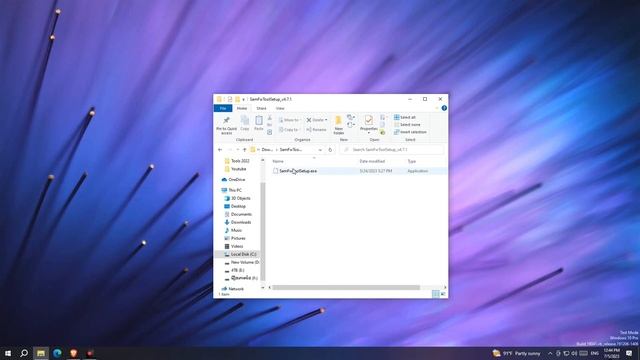
Task: Click the Paste shortcut icon
Action: point(269,132)
